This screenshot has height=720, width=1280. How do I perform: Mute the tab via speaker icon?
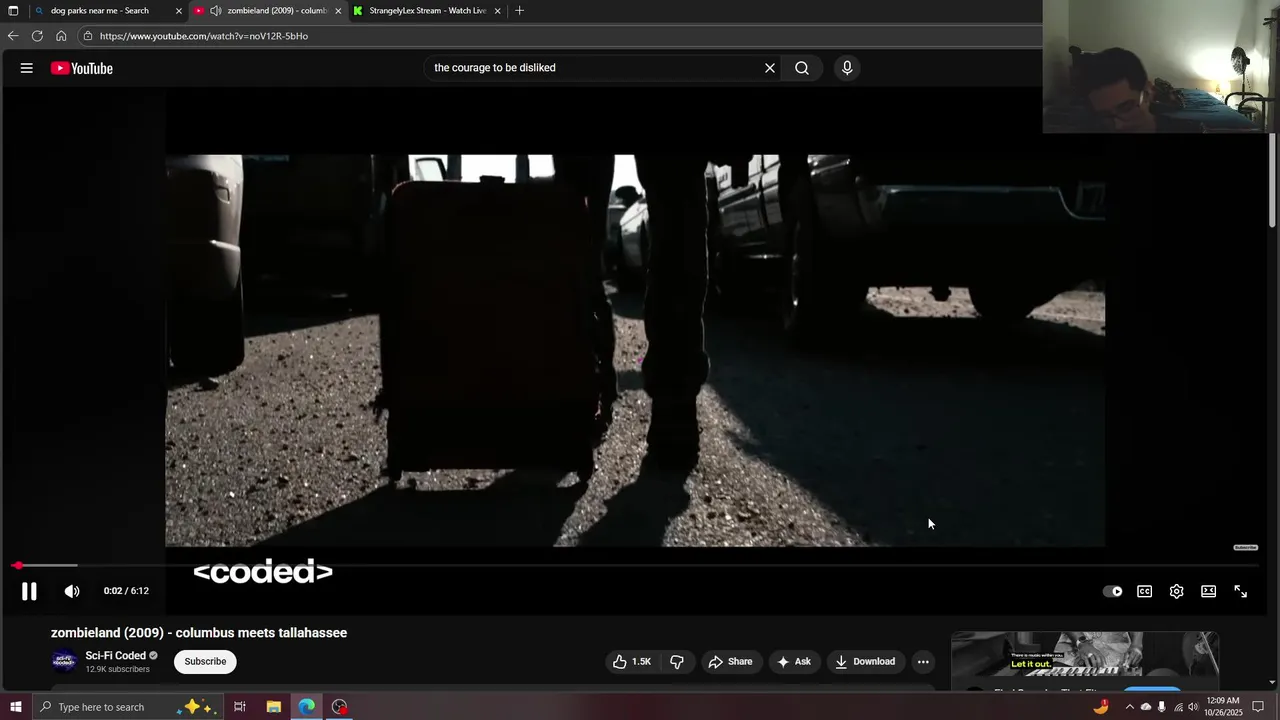pyautogui.click(x=215, y=11)
